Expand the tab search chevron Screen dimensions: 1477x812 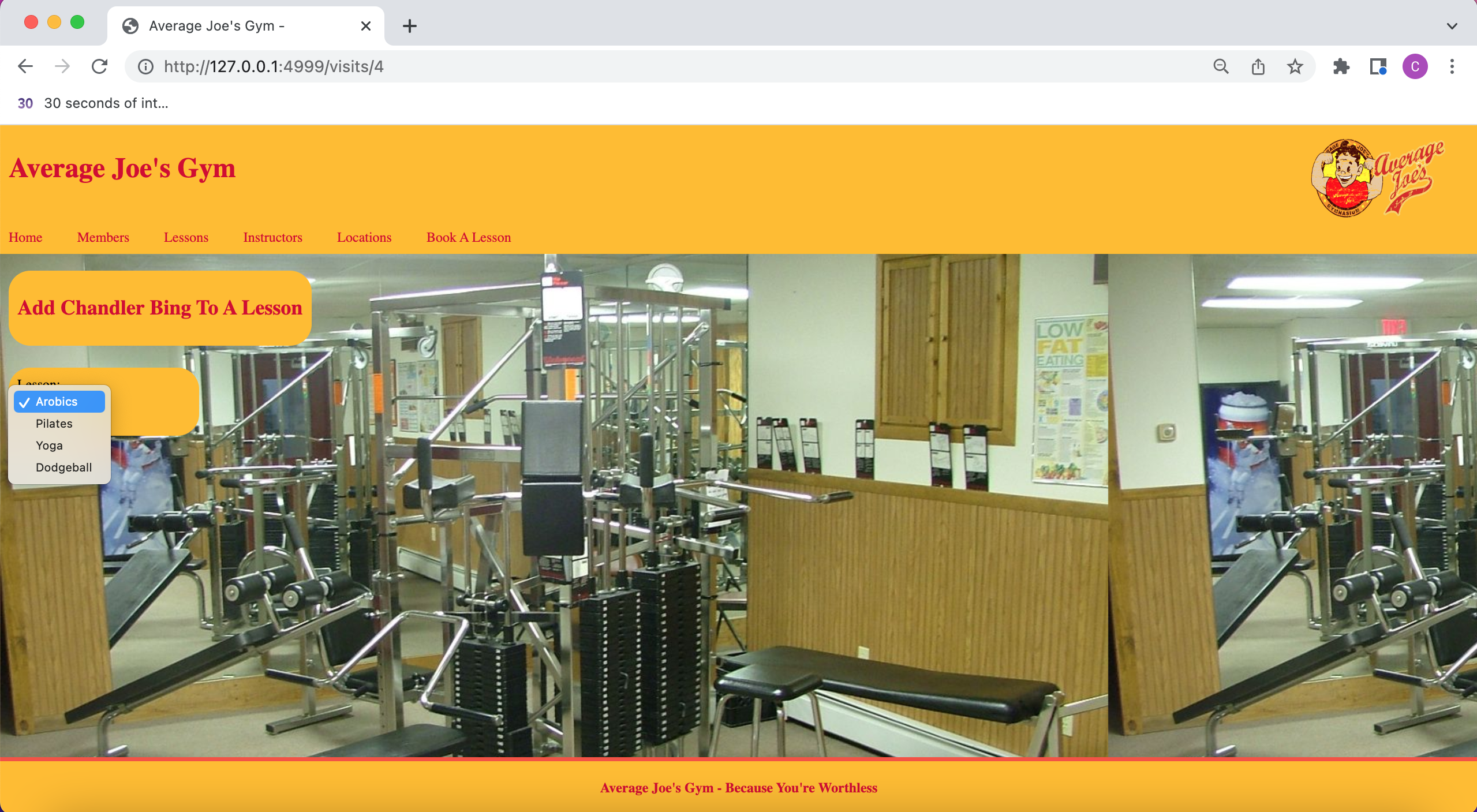(1452, 26)
